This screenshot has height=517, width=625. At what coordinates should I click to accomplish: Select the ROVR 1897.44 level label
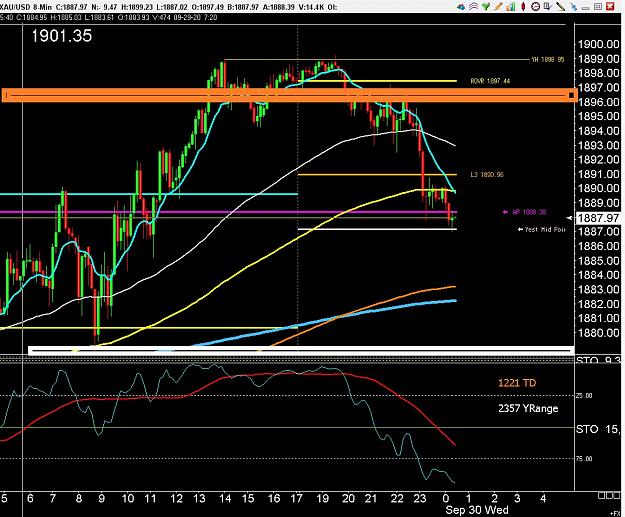[x=490, y=81]
